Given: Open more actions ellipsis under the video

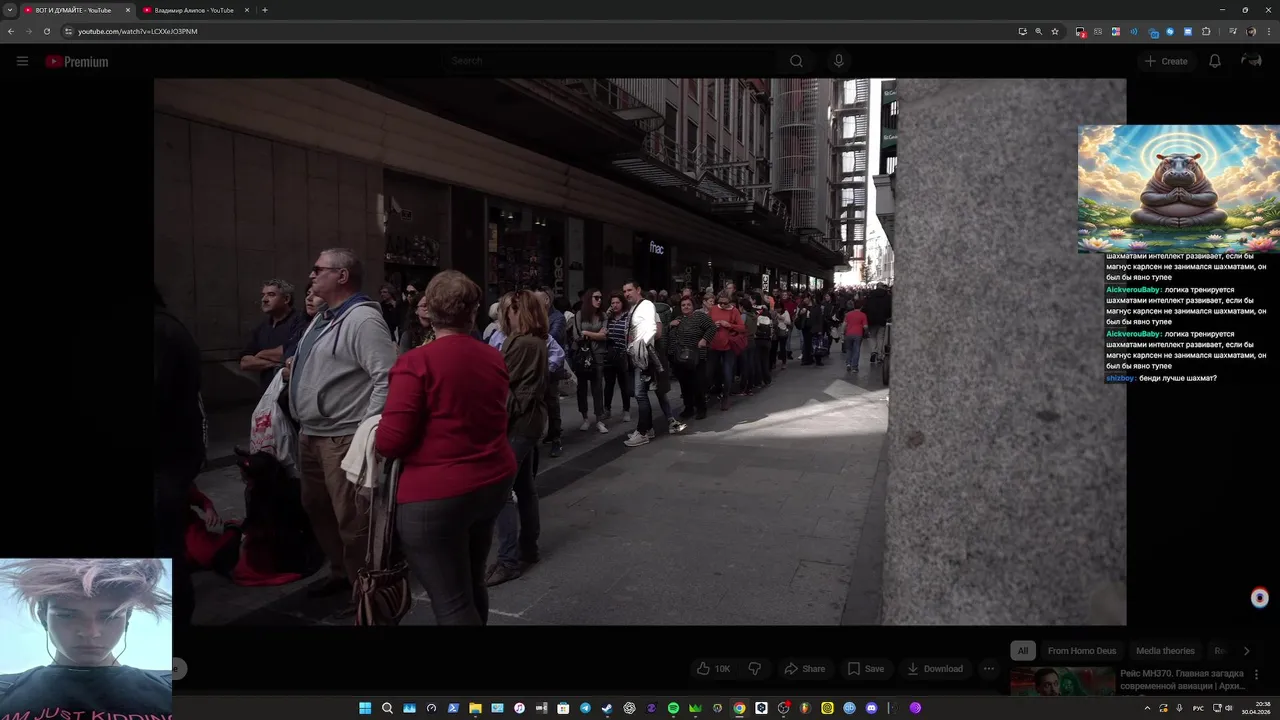Looking at the screenshot, I should [x=988, y=668].
